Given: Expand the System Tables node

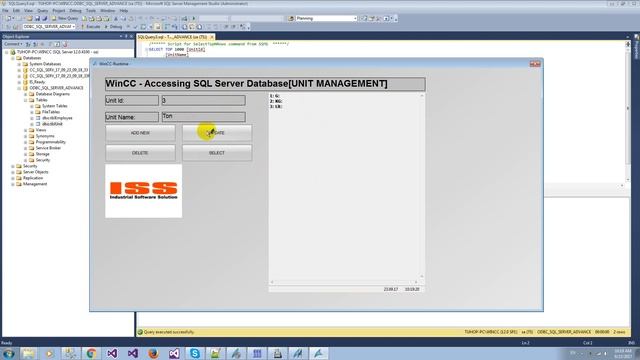Looking at the screenshot, I should [x=32, y=106].
